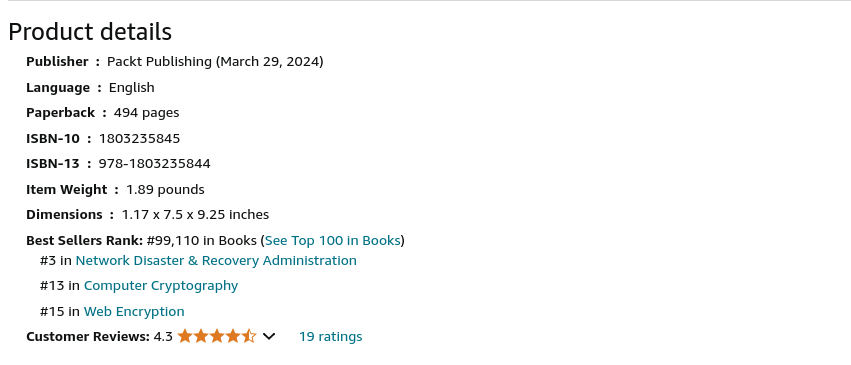Click the ISBN-10 number 1803235845
This screenshot has width=851, height=365.
(x=139, y=138)
